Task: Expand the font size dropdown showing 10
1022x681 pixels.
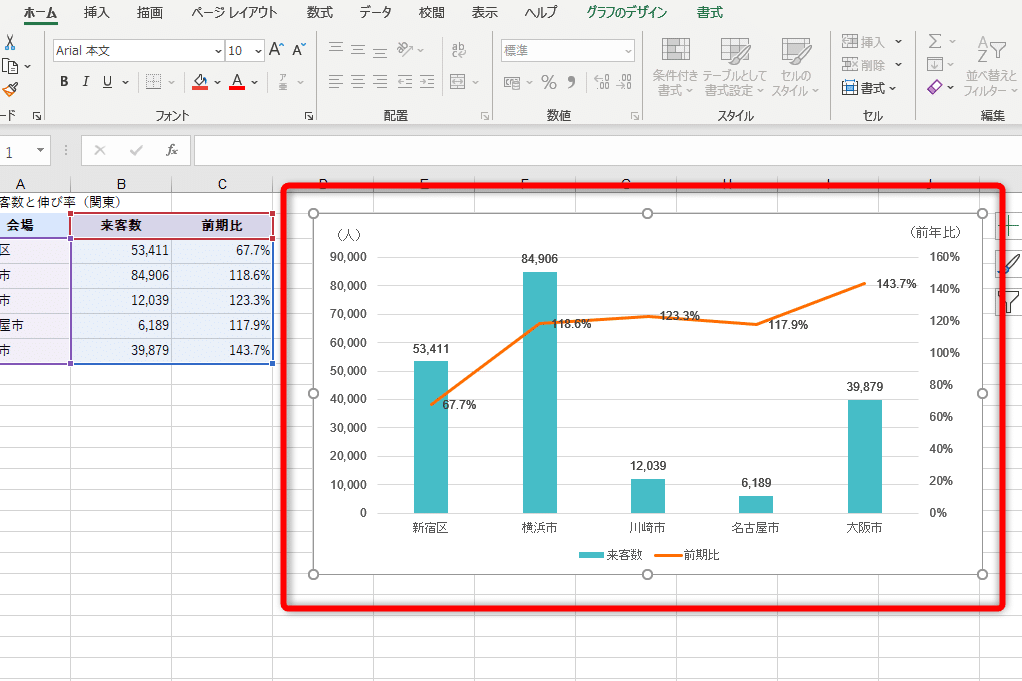Action: 258,50
